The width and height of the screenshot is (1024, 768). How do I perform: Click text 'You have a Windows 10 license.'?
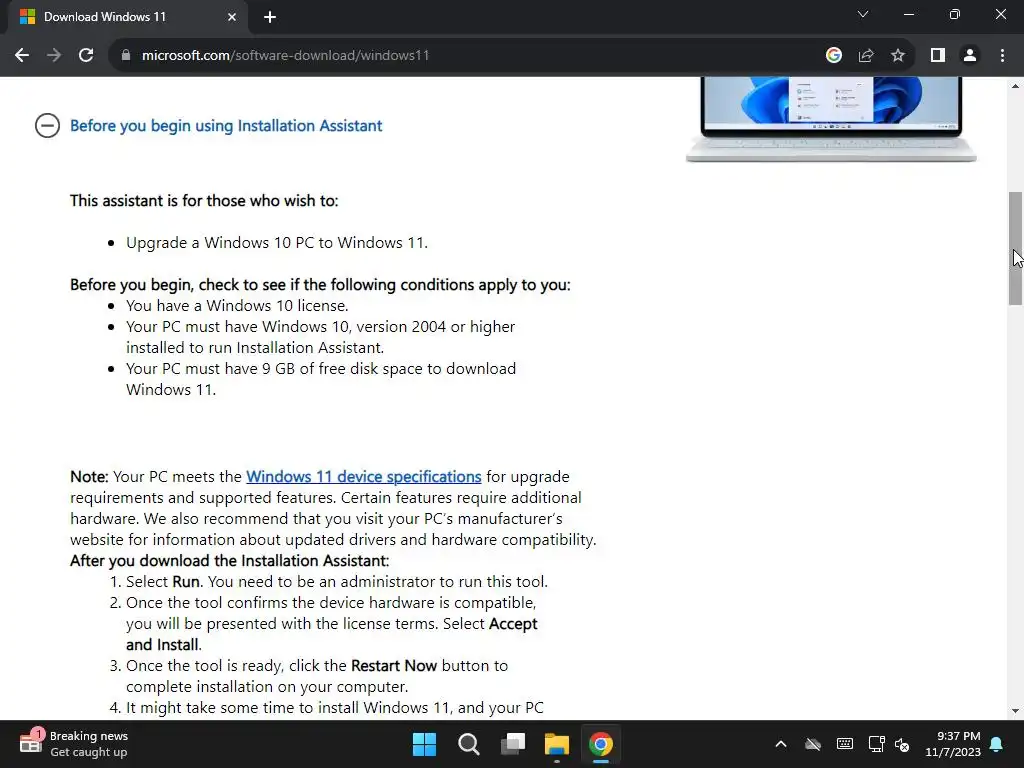[237, 306]
